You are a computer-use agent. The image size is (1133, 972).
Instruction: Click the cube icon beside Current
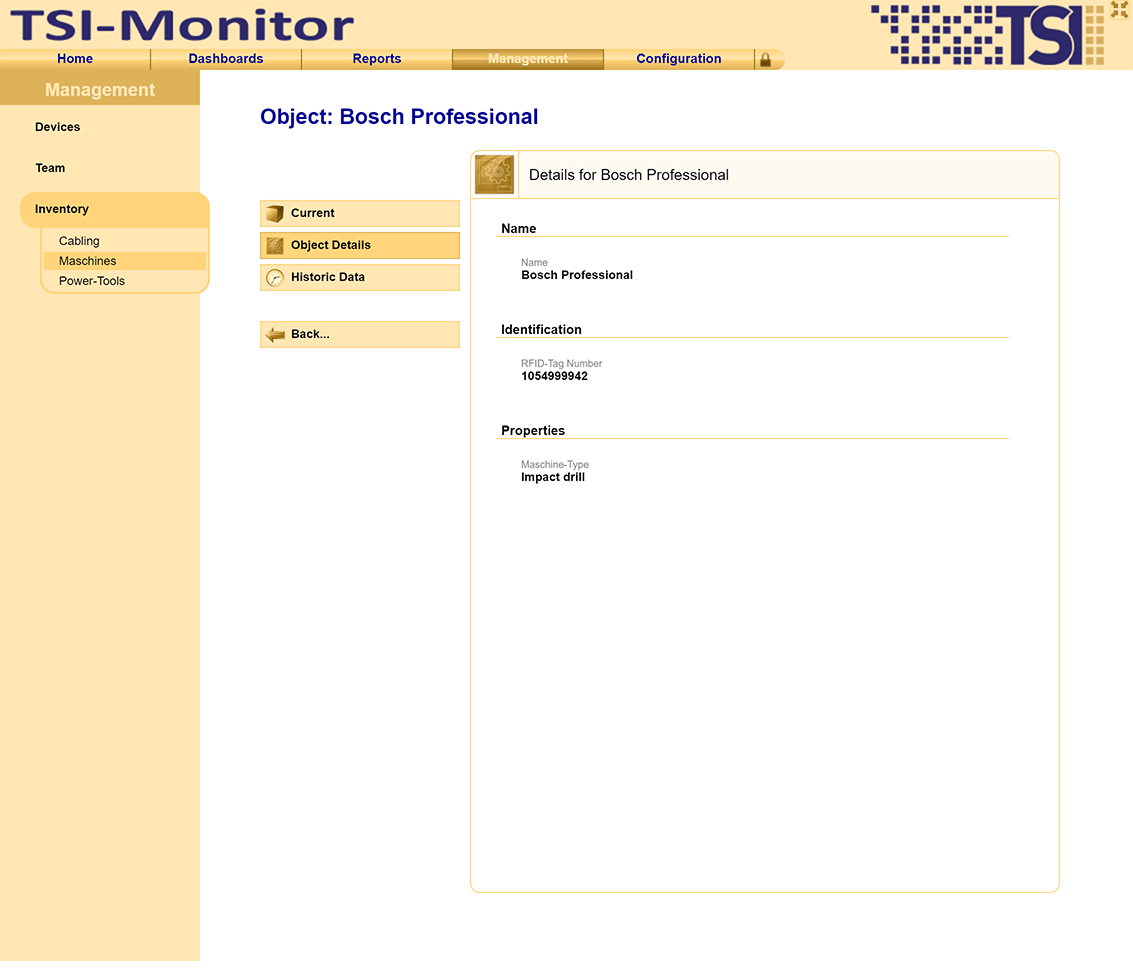(x=275, y=214)
